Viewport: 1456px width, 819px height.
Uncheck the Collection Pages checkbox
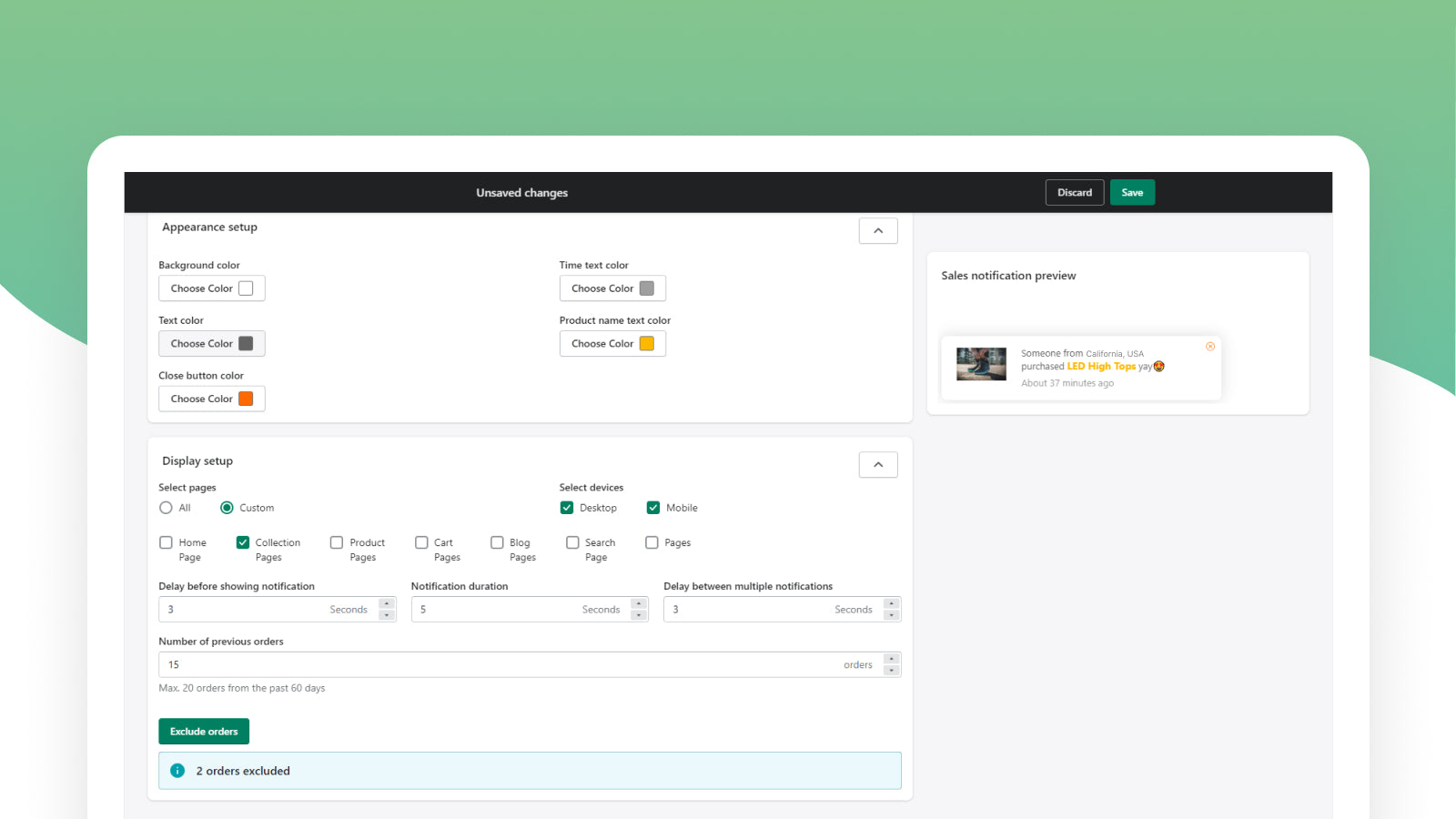(243, 542)
